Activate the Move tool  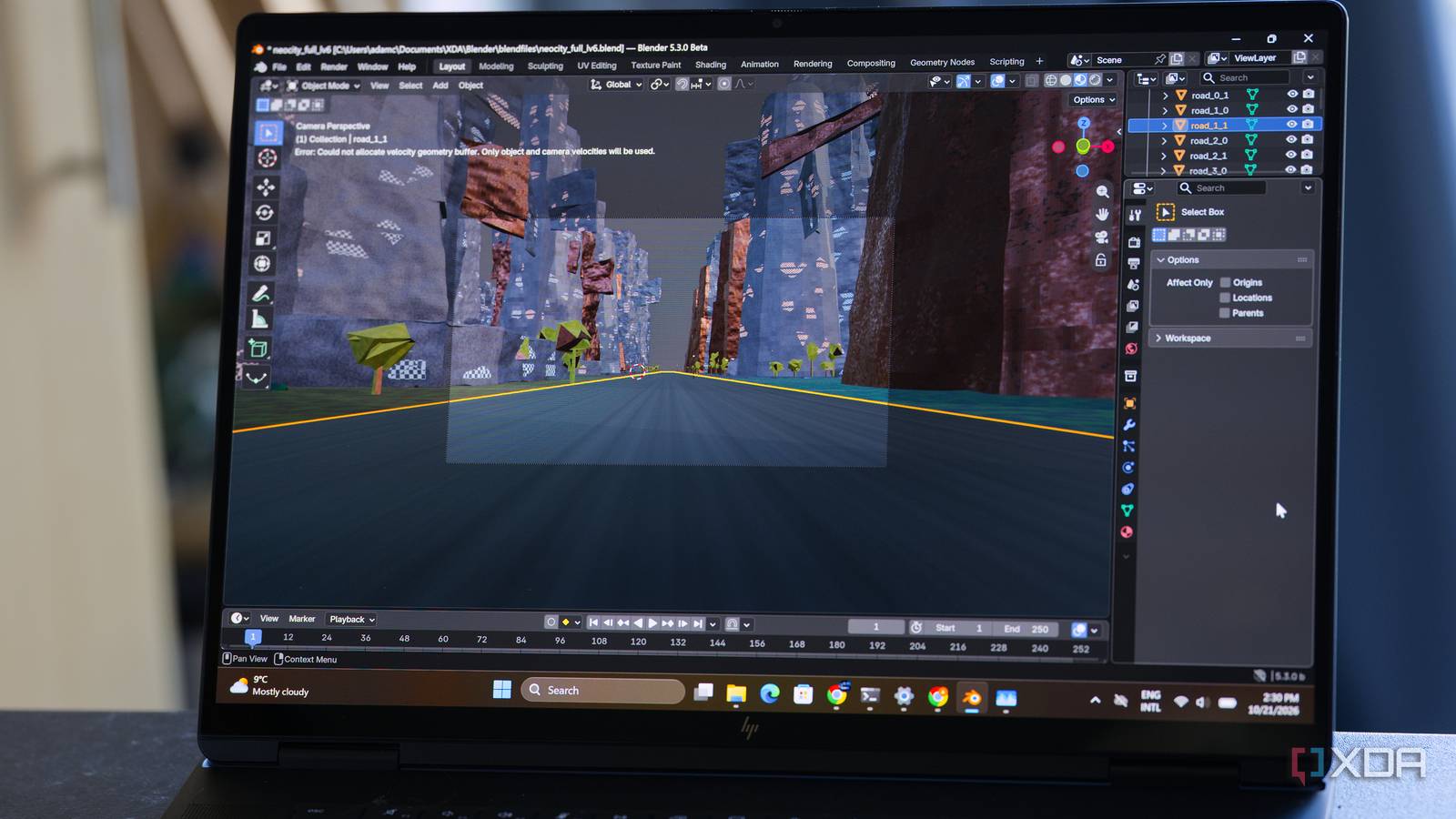(266, 187)
